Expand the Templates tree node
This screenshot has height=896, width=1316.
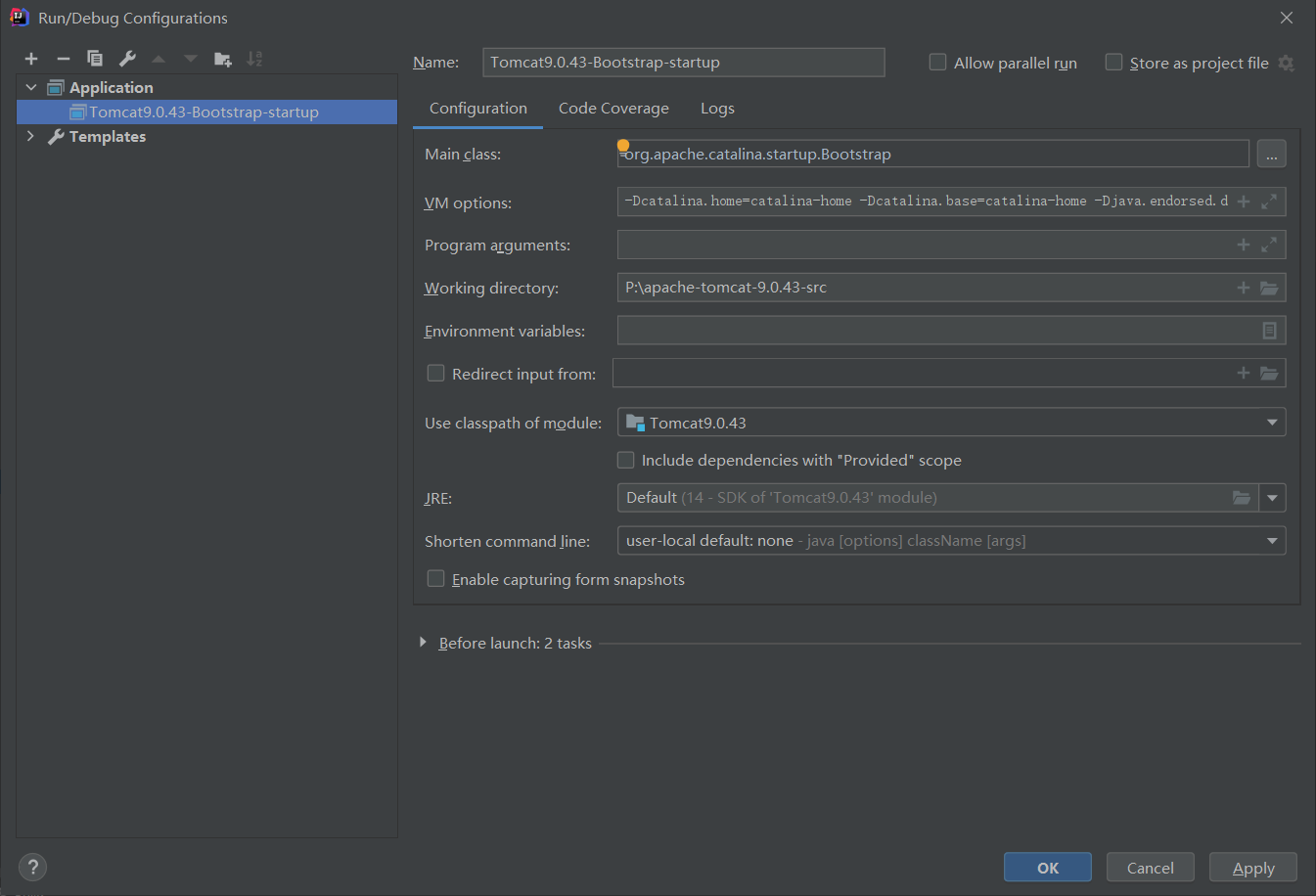[31, 136]
